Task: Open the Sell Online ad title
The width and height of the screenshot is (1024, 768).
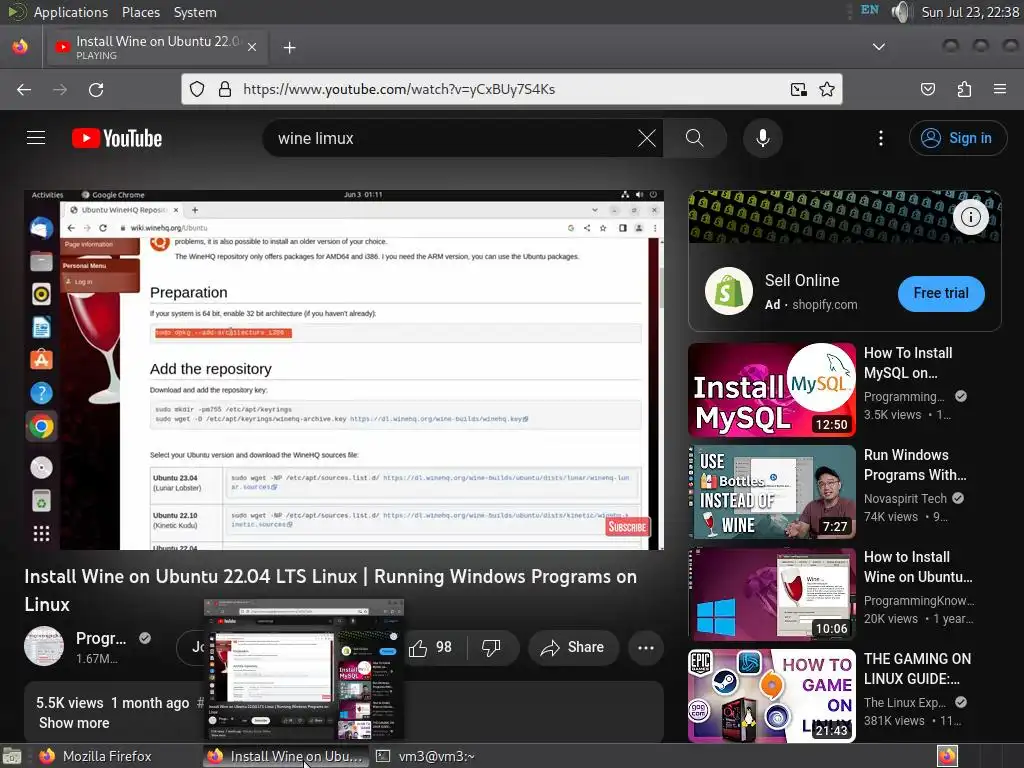Action: point(802,280)
